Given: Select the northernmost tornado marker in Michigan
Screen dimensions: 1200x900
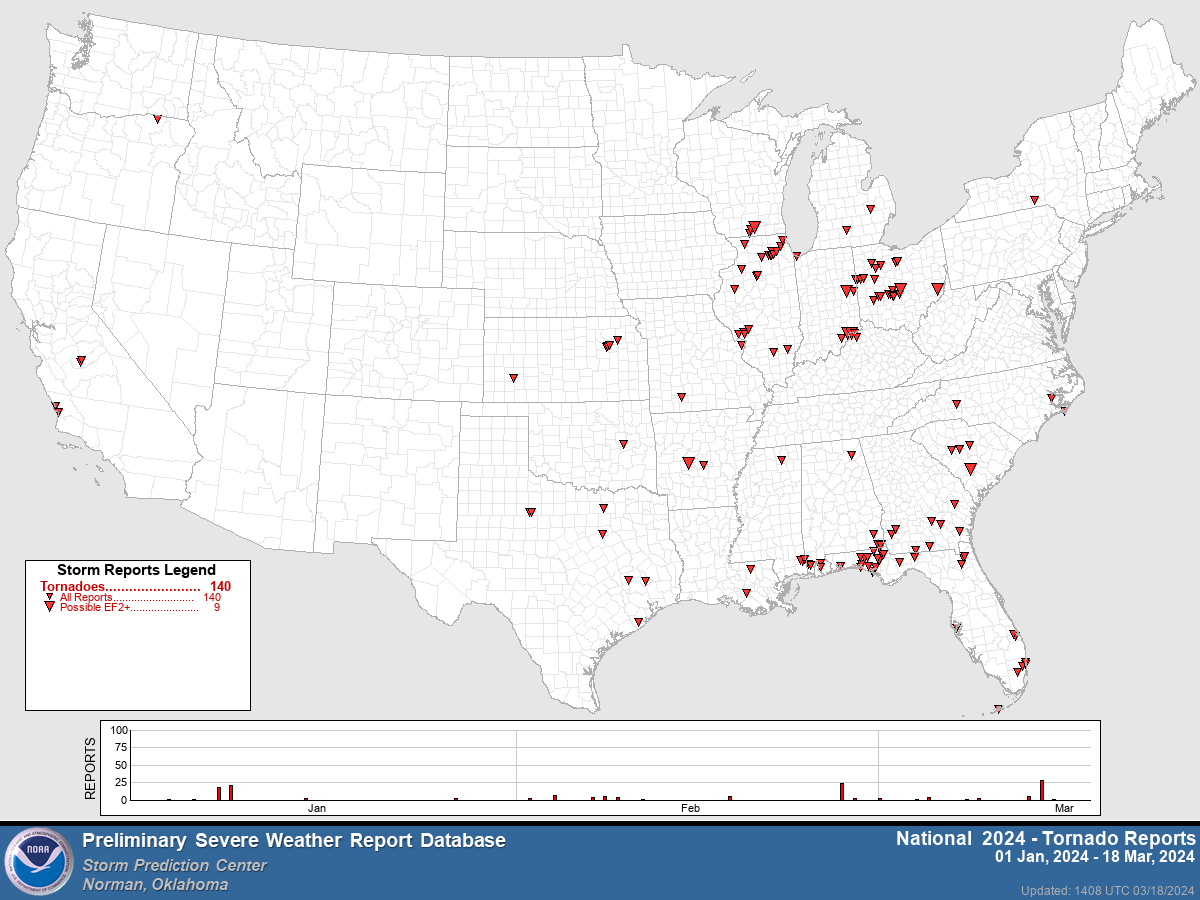Looking at the screenshot, I should tap(870, 209).
